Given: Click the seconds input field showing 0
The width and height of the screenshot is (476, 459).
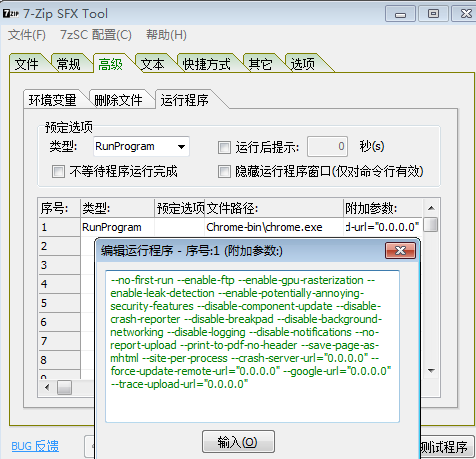Looking at the screenshot, I should pyautogui.click(x=327, y=146).
